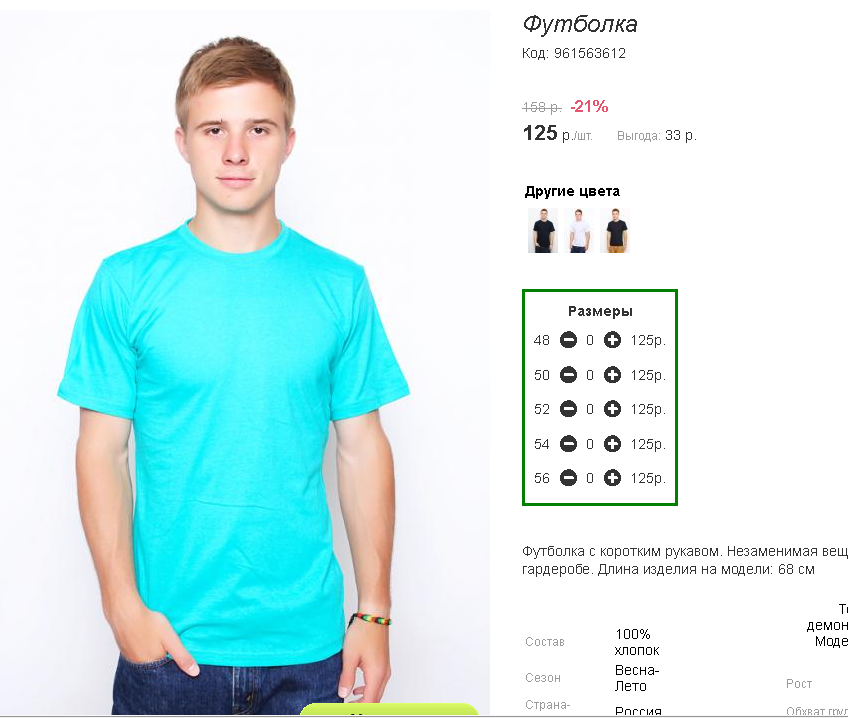Click plus icon for size 50
This screenshot has width=848, height=718.
(612, 375)
